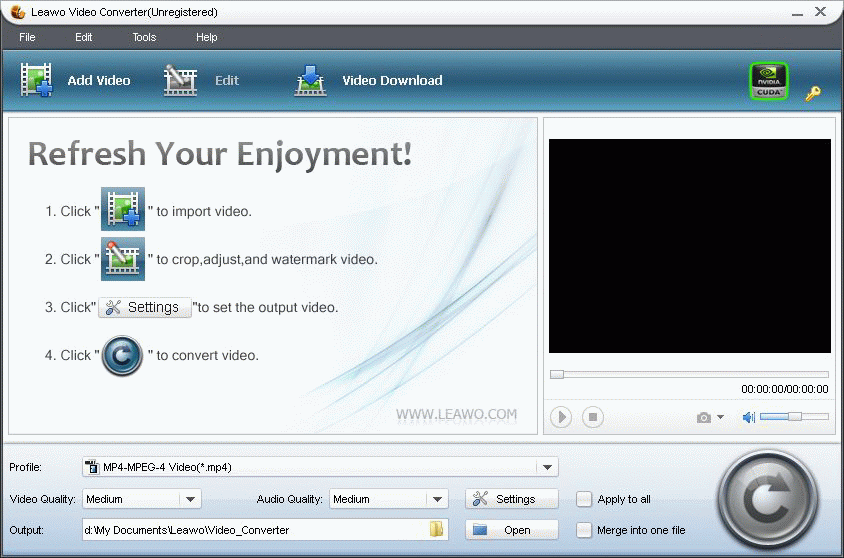This screenshot has width=844, height=558.
Task: Expand the Profile format dropdown
Action: pos(546,467)
